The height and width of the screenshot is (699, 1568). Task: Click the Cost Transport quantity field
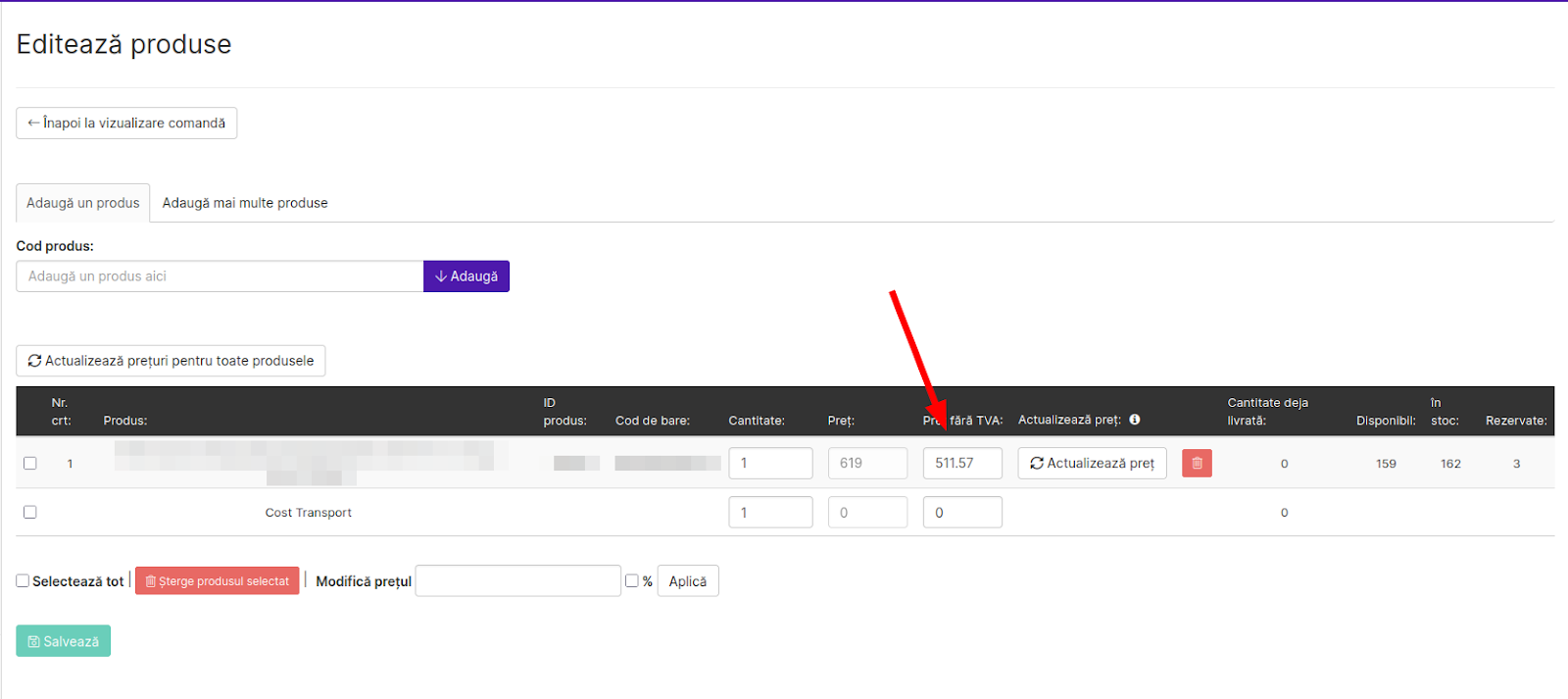770,512
